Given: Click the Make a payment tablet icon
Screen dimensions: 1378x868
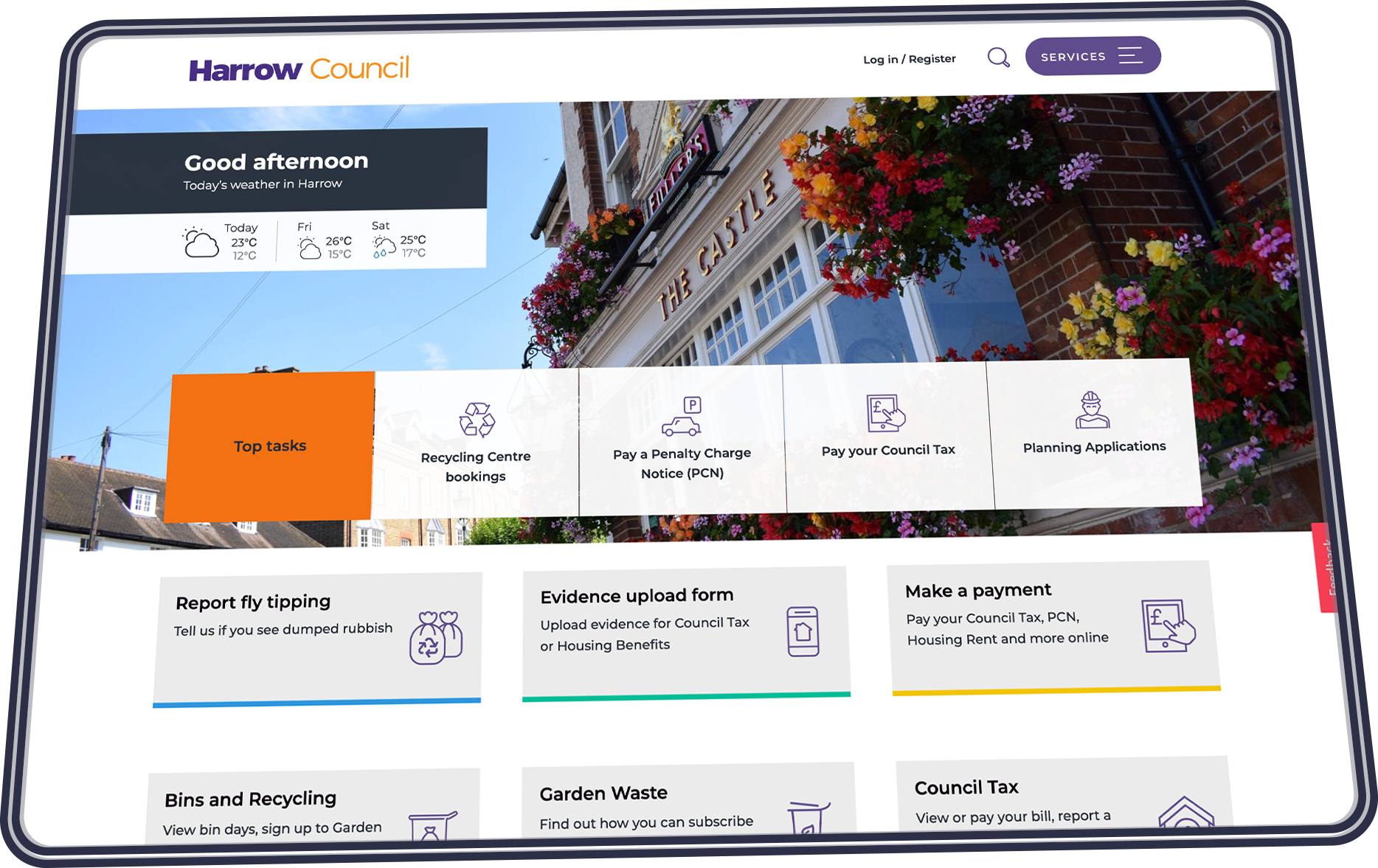Looking at the screenshot, I should [x=1167, y=625].
